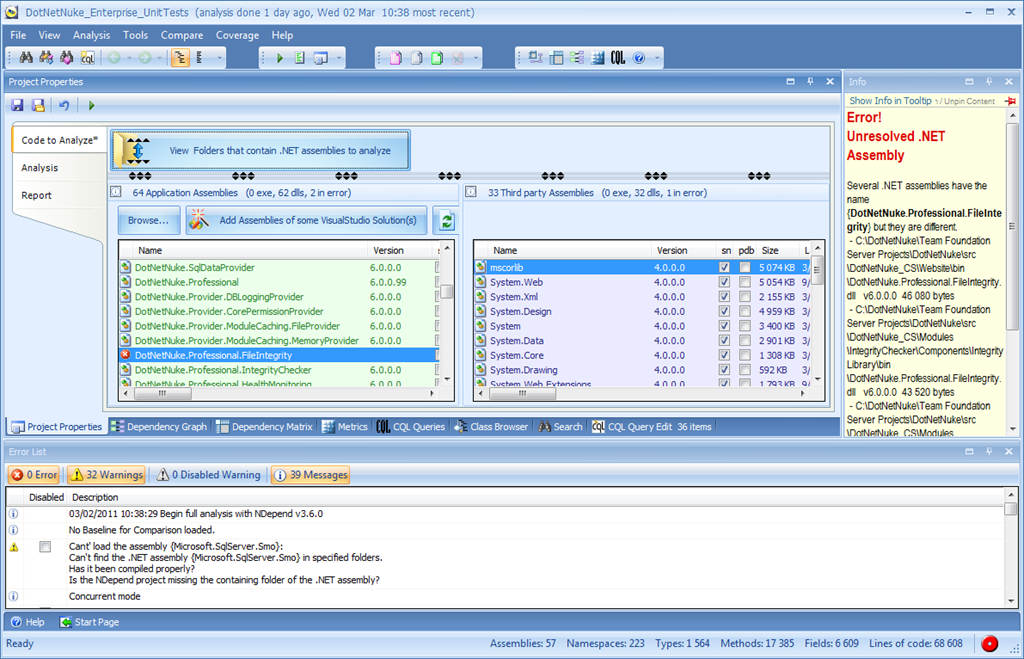Toggle pdb checkbox for mscorlib

[x=744, y=267]
